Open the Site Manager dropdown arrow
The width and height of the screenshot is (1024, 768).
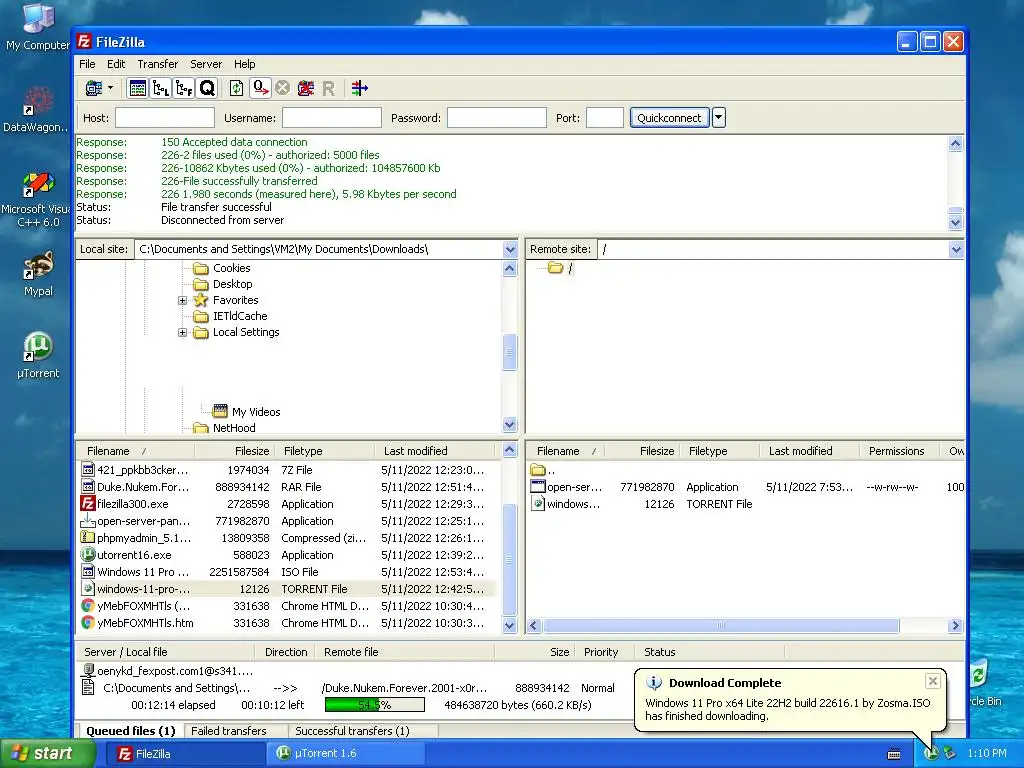click(110, 88)
